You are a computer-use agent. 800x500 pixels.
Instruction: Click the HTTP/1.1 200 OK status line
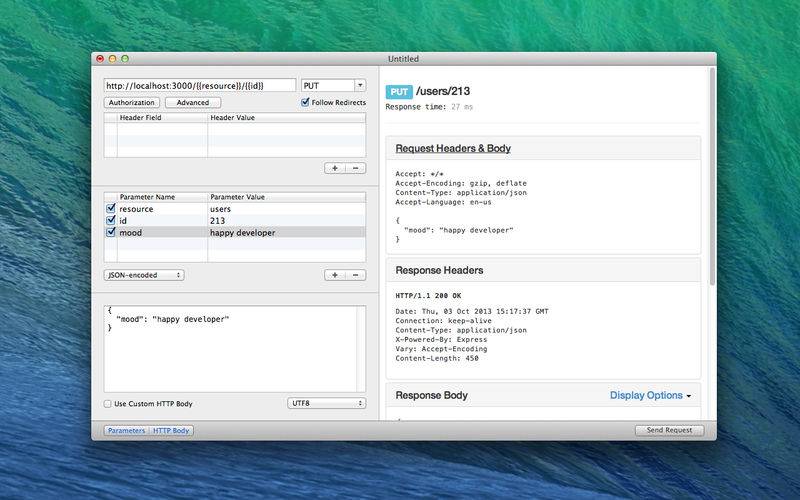(428, 295)
